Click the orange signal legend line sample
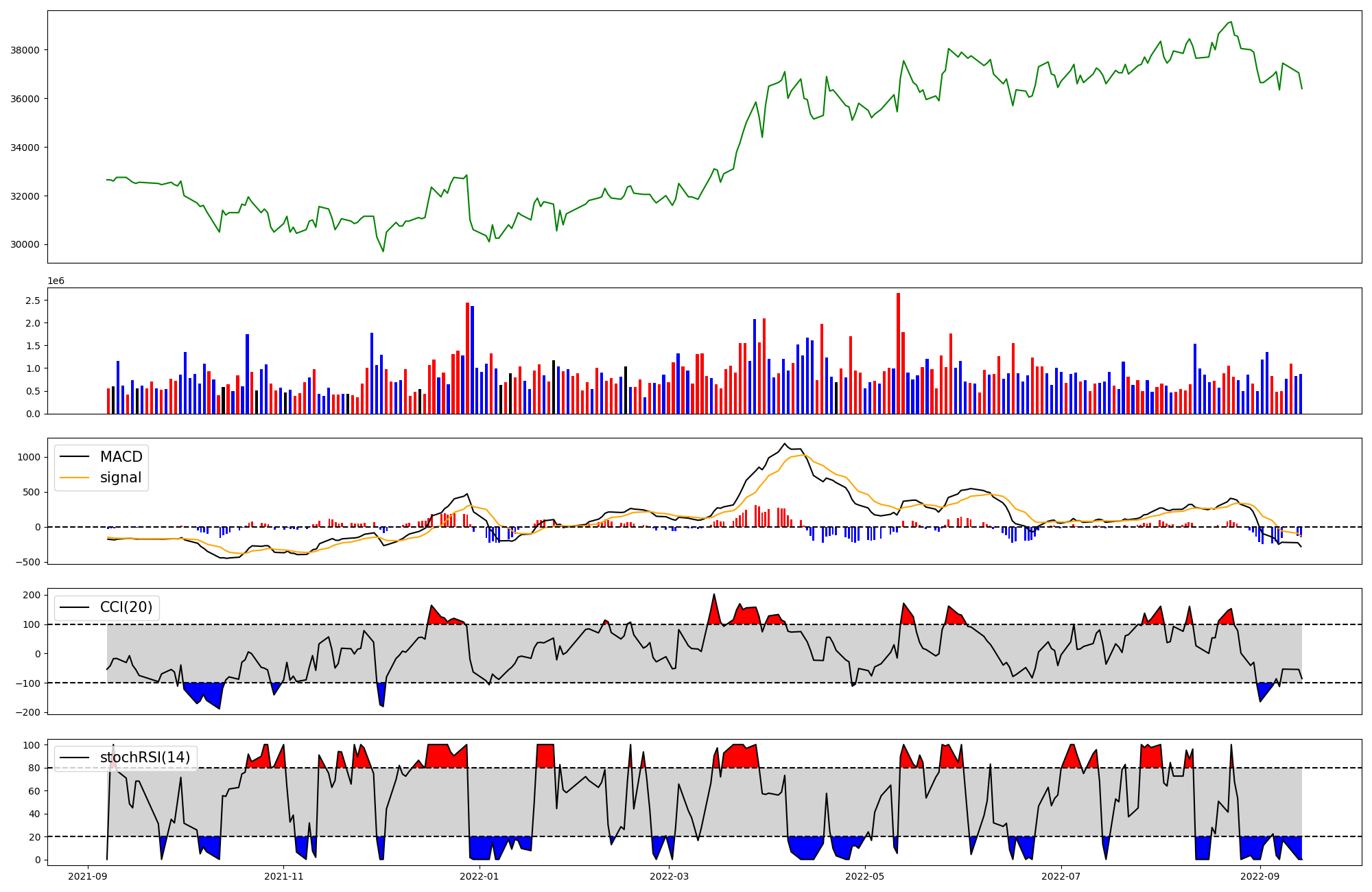This screenshot has width=1372, height=892. (x=74, y=478)
